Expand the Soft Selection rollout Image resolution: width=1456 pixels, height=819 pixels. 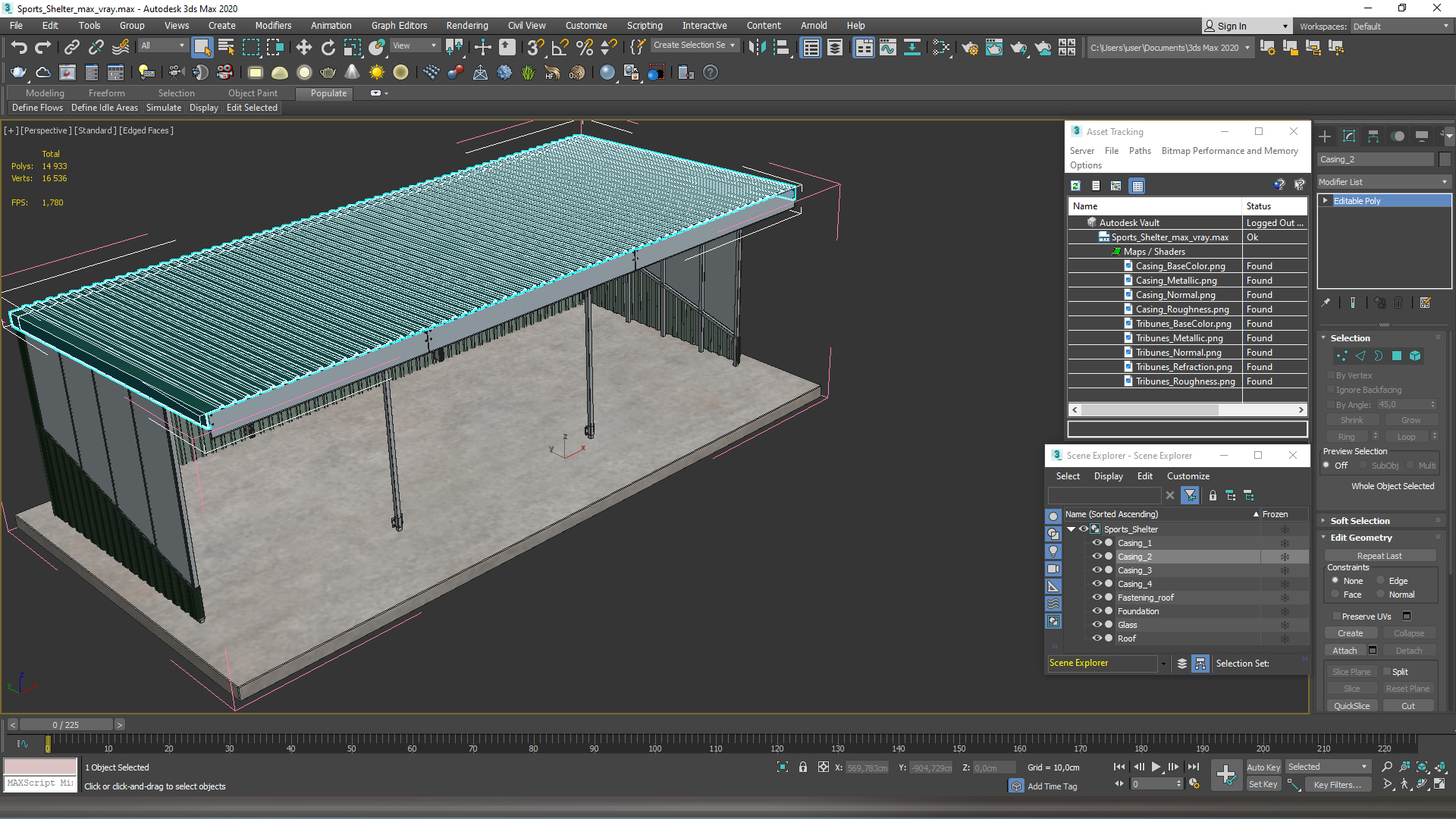1360,521
